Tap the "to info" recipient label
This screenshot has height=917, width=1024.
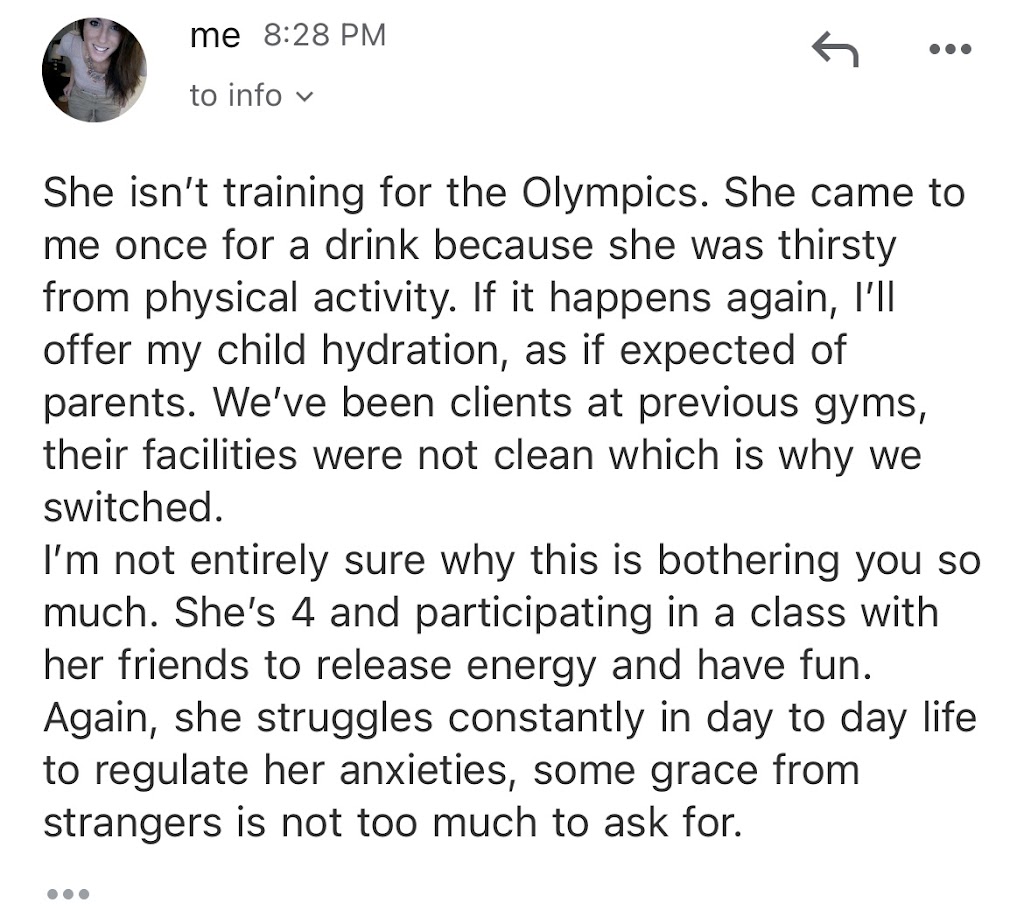point(236,96)
